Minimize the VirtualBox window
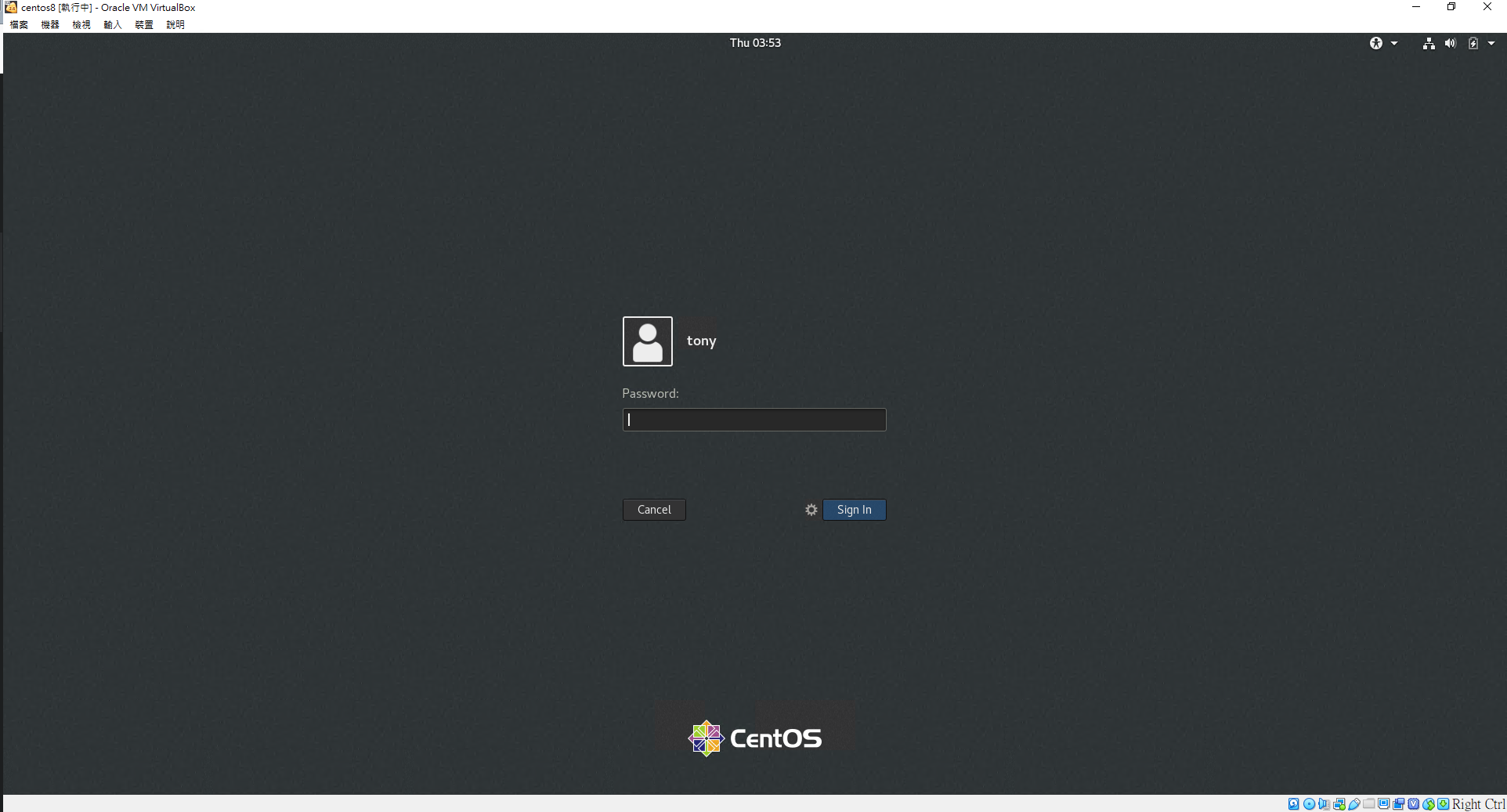1507x812 pixels. point(1416,7)
